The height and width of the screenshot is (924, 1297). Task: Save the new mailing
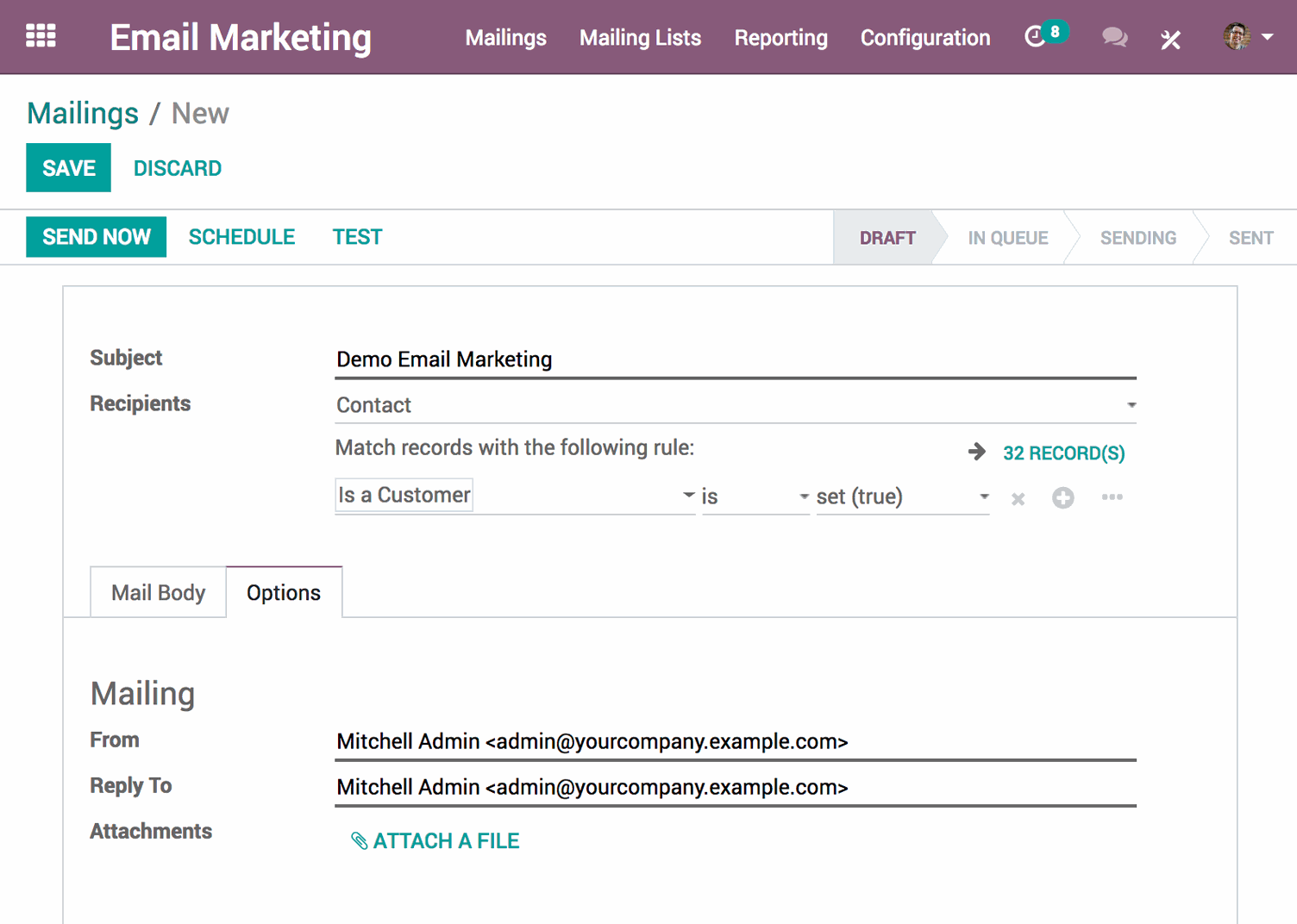tap(68, 167)
